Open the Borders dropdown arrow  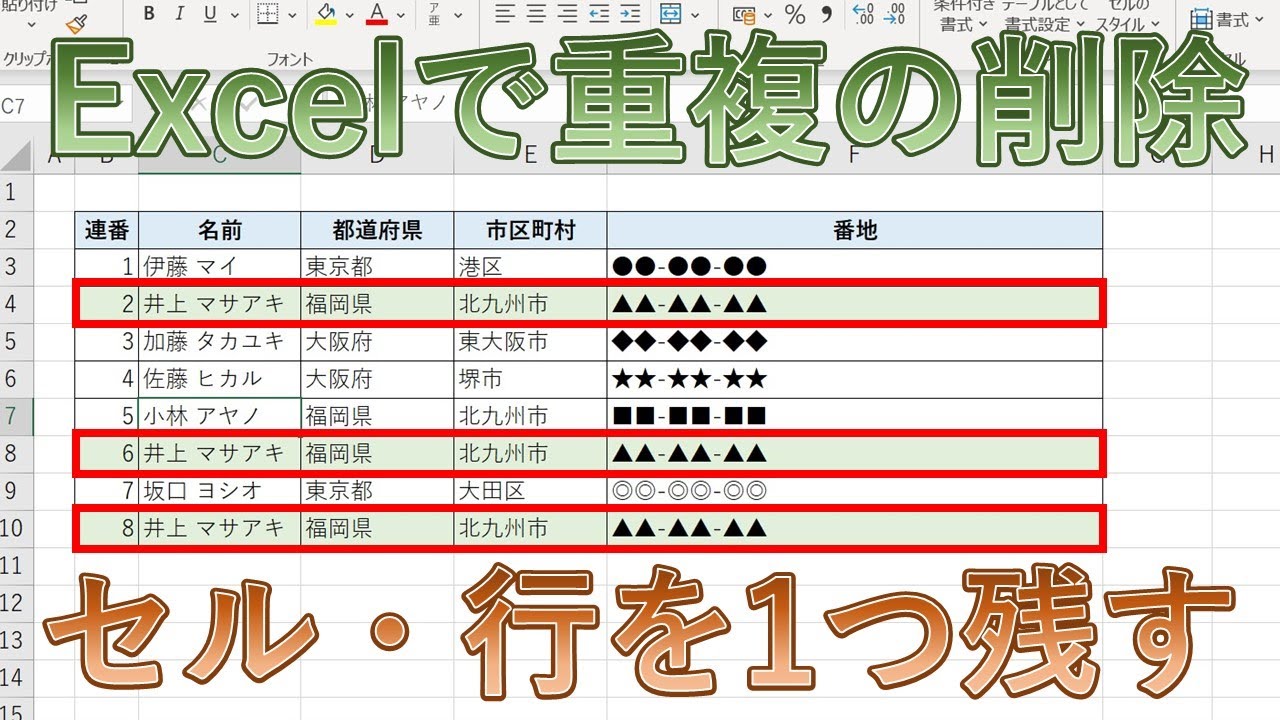pos(292,15)
